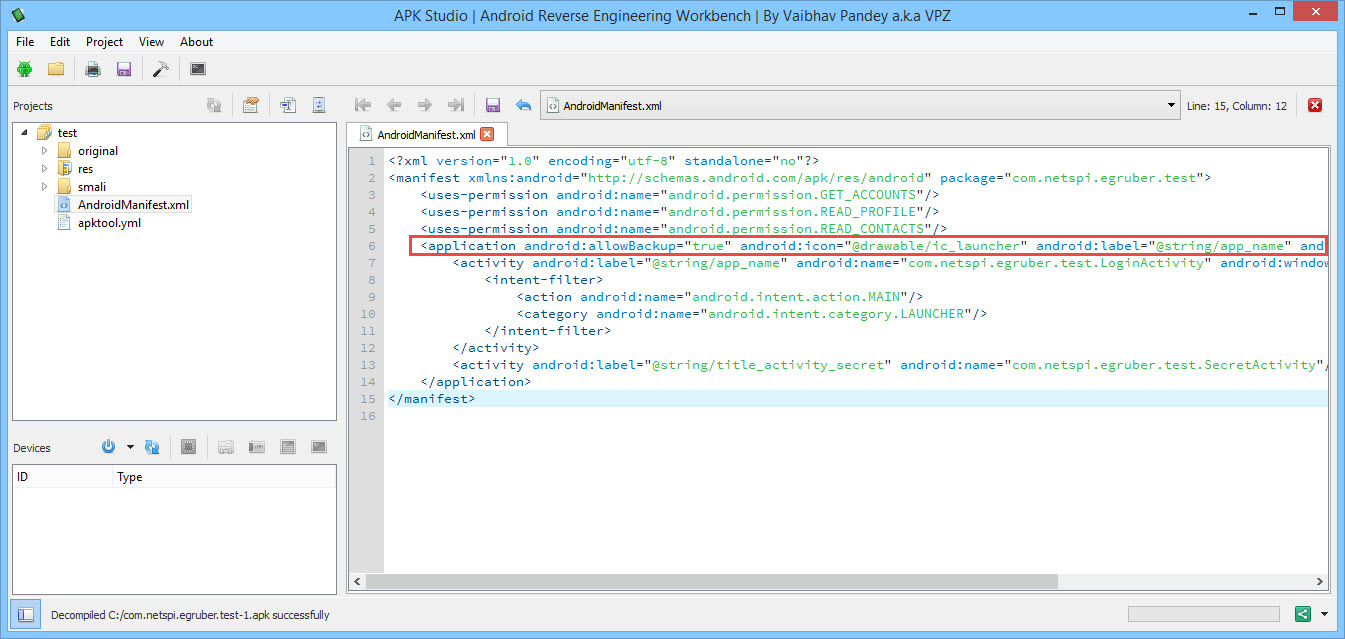Open the View menu

click(151, 42)
